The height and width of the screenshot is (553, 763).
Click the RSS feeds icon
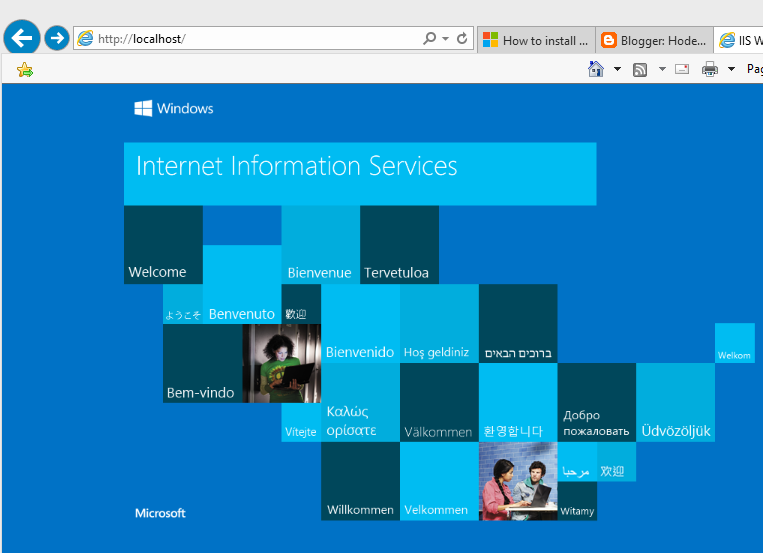(640, 70)
